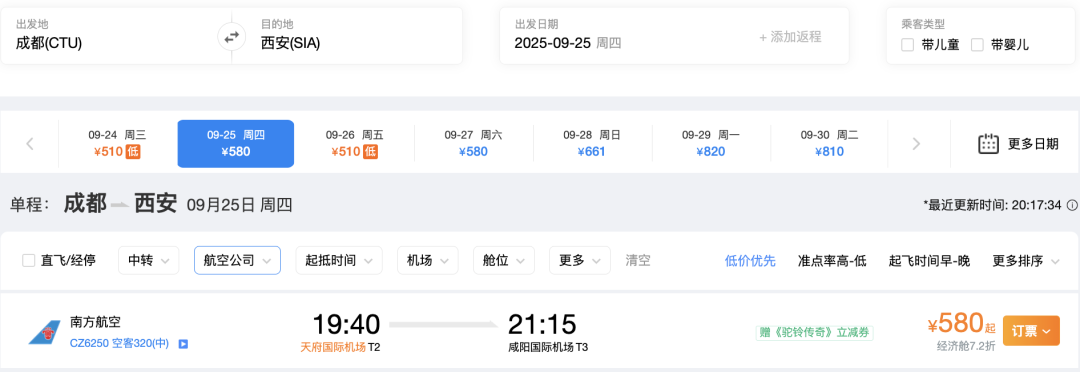Open the 更多 filter dropdown

(x=579, y=260)
